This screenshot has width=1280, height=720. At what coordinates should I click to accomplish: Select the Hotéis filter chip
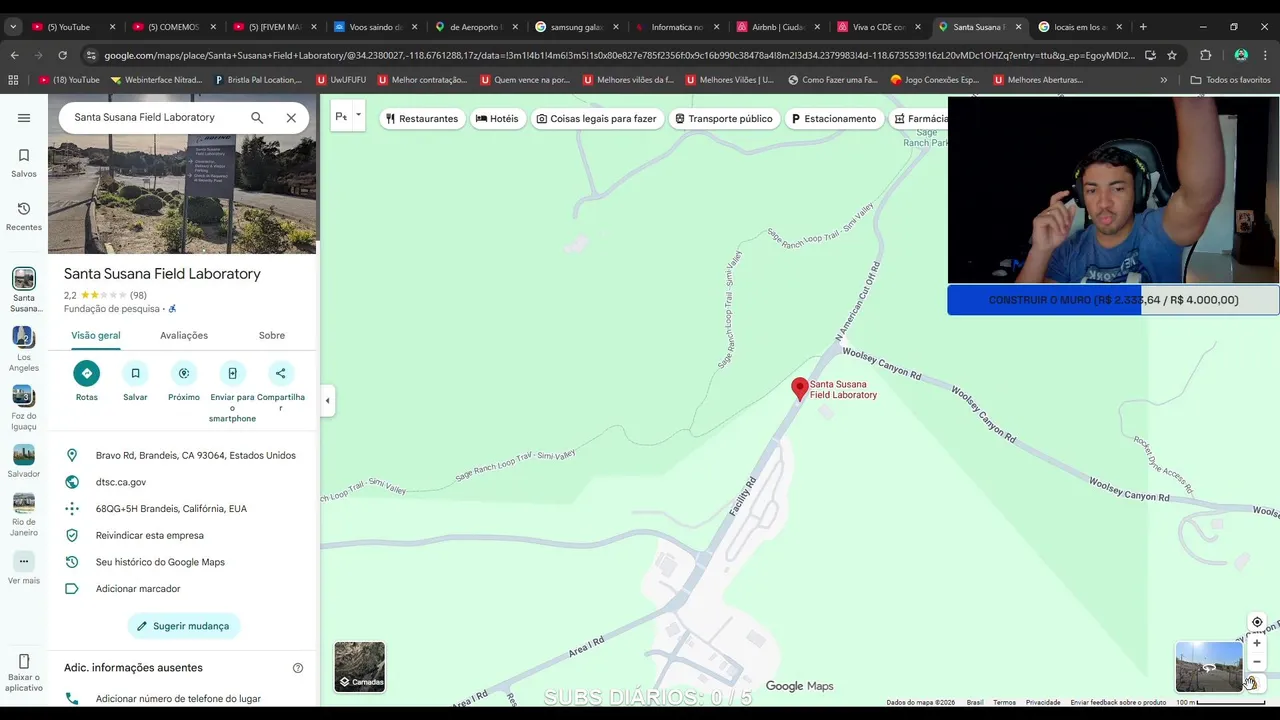(497, 118)
